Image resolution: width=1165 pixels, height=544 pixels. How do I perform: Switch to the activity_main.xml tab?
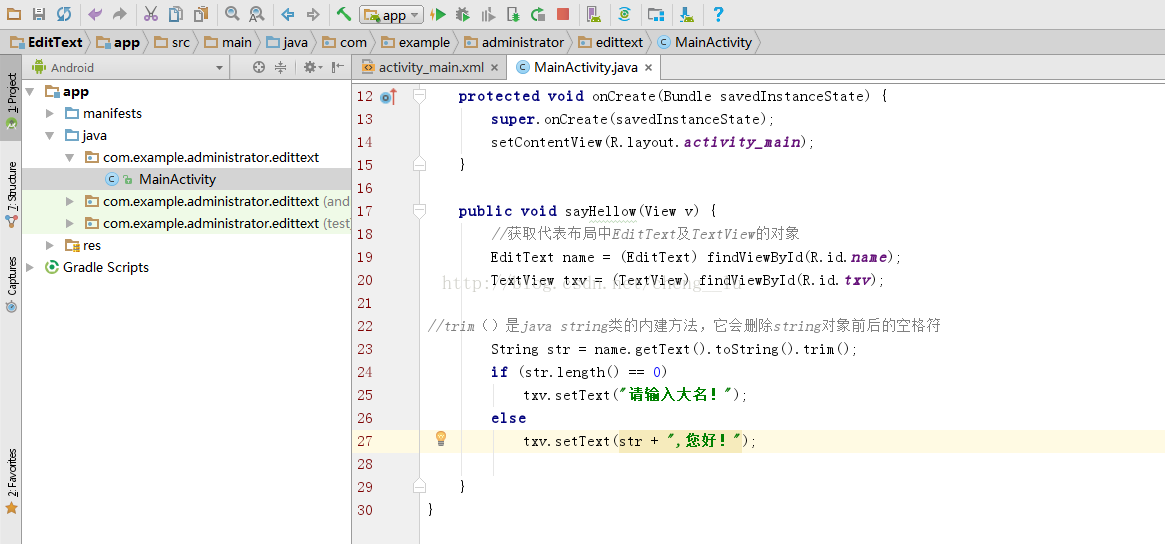coord(430,67)
